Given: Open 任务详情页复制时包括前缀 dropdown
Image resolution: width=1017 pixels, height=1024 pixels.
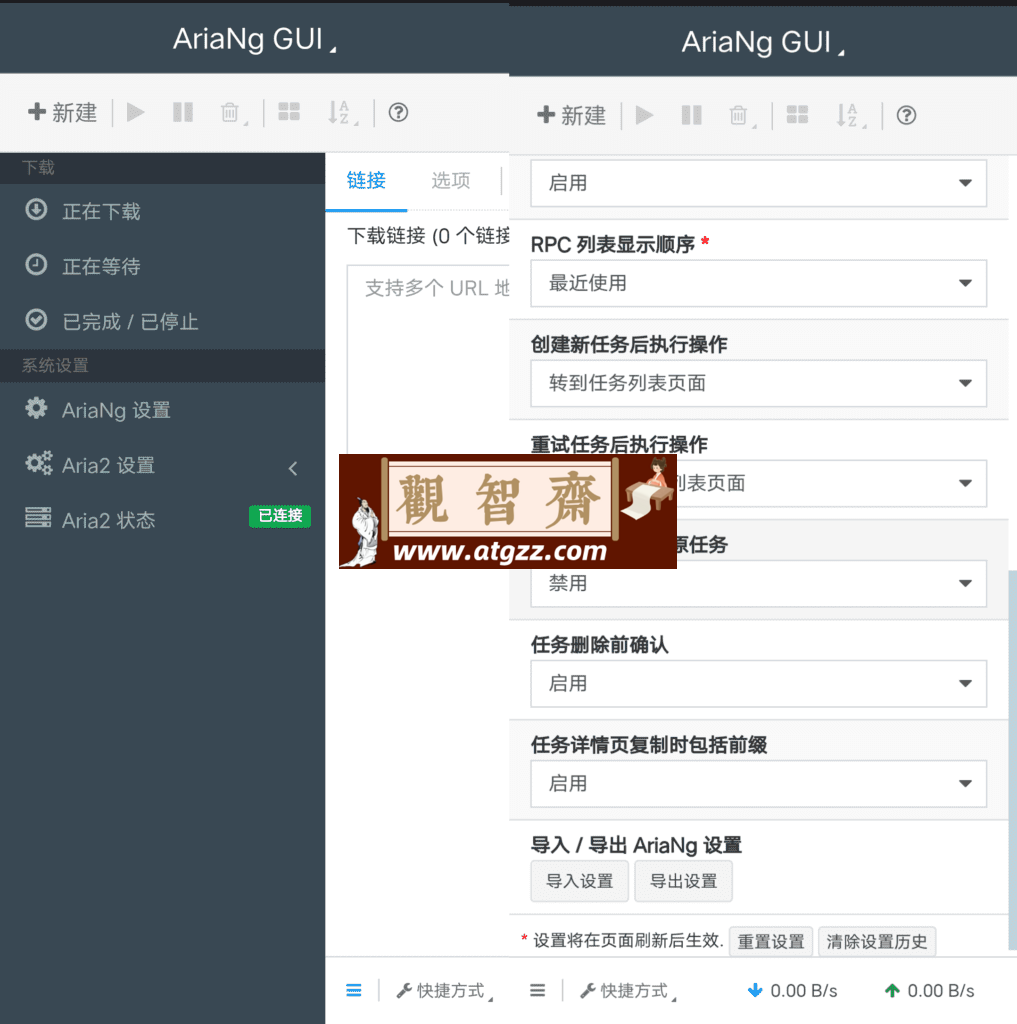Looking at the screenshot, I should tap(758, 784).
